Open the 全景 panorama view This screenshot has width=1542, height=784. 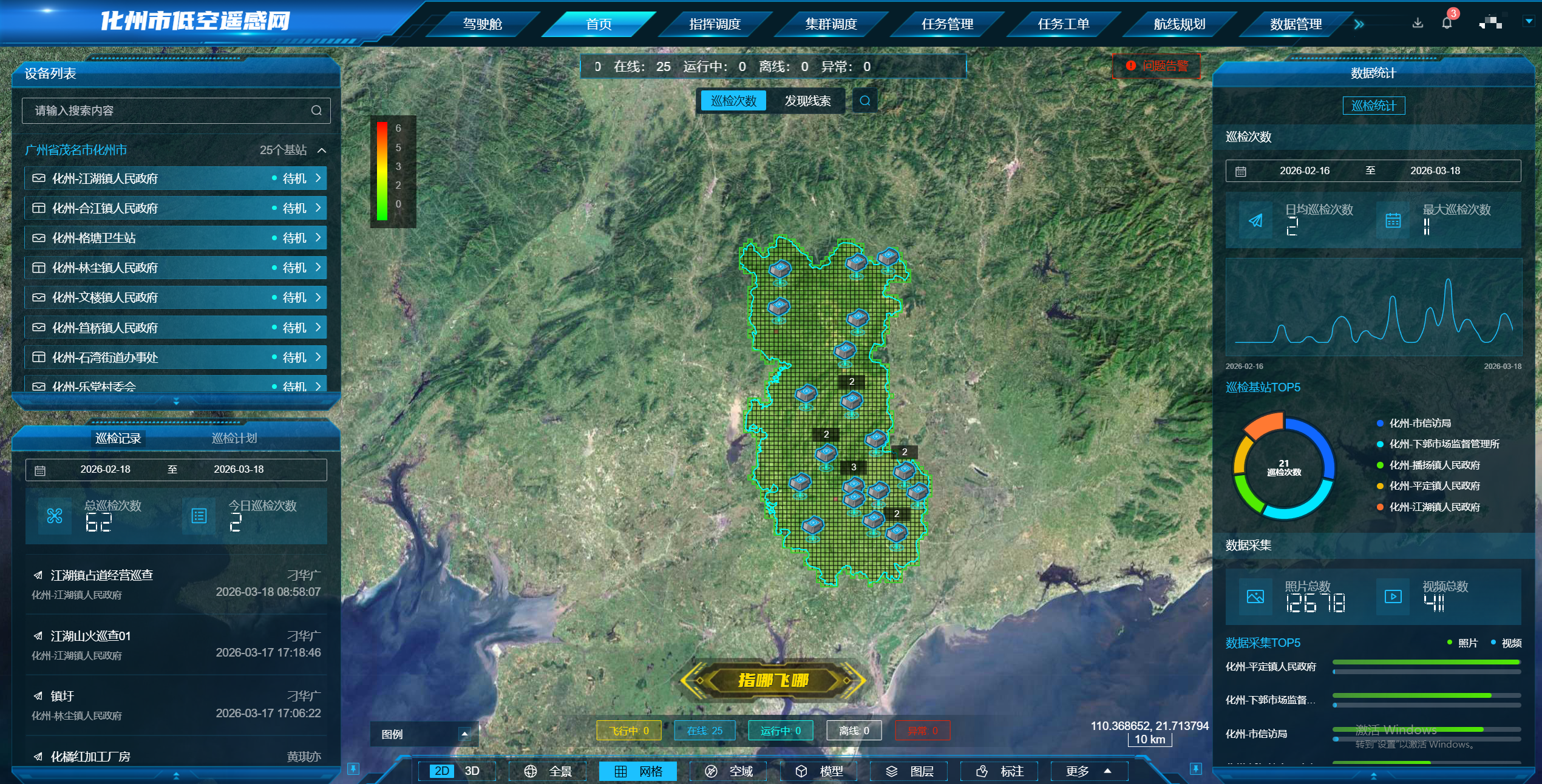click(548, 771)
